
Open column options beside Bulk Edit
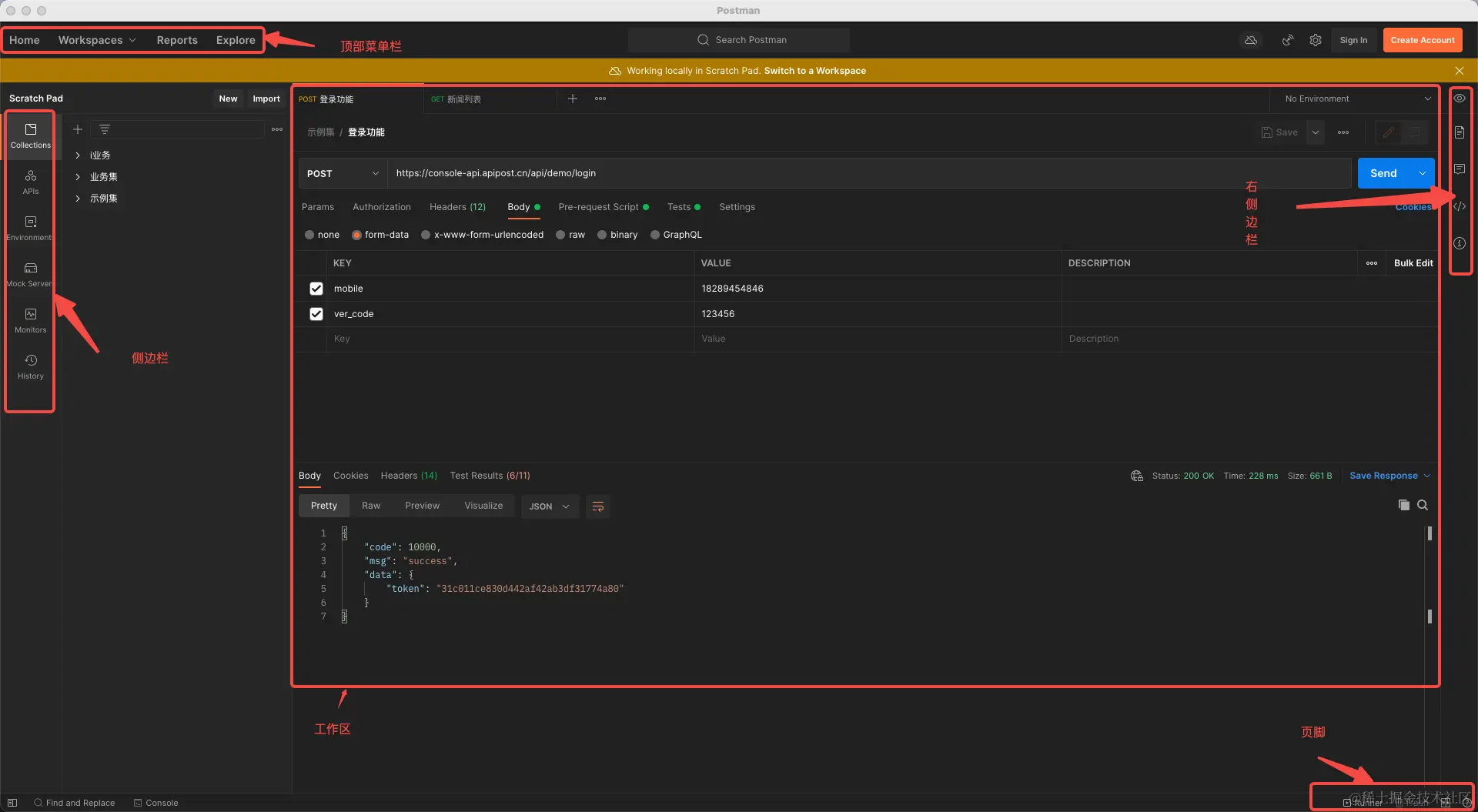[x=1372, y=263]
